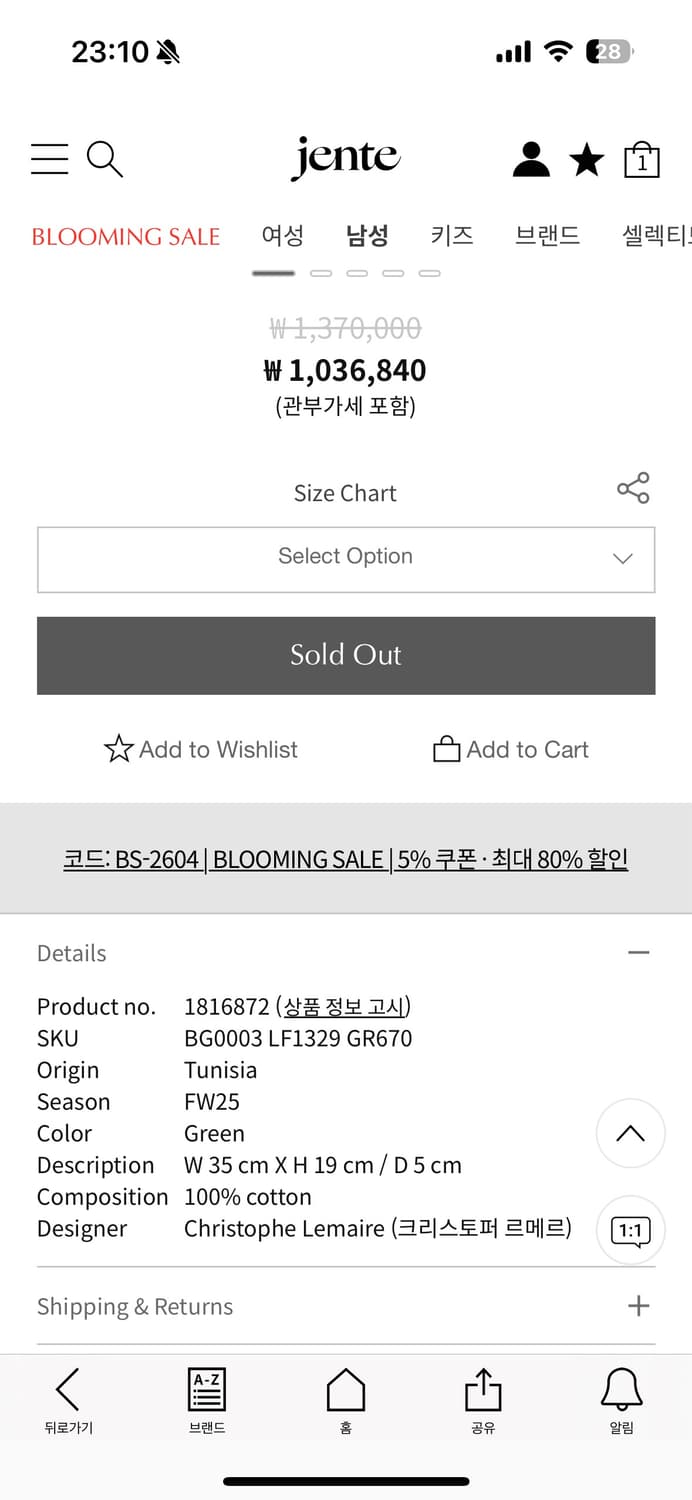
Task: Toggle Add to Wishlist for this product
Action: coord(200,749)
